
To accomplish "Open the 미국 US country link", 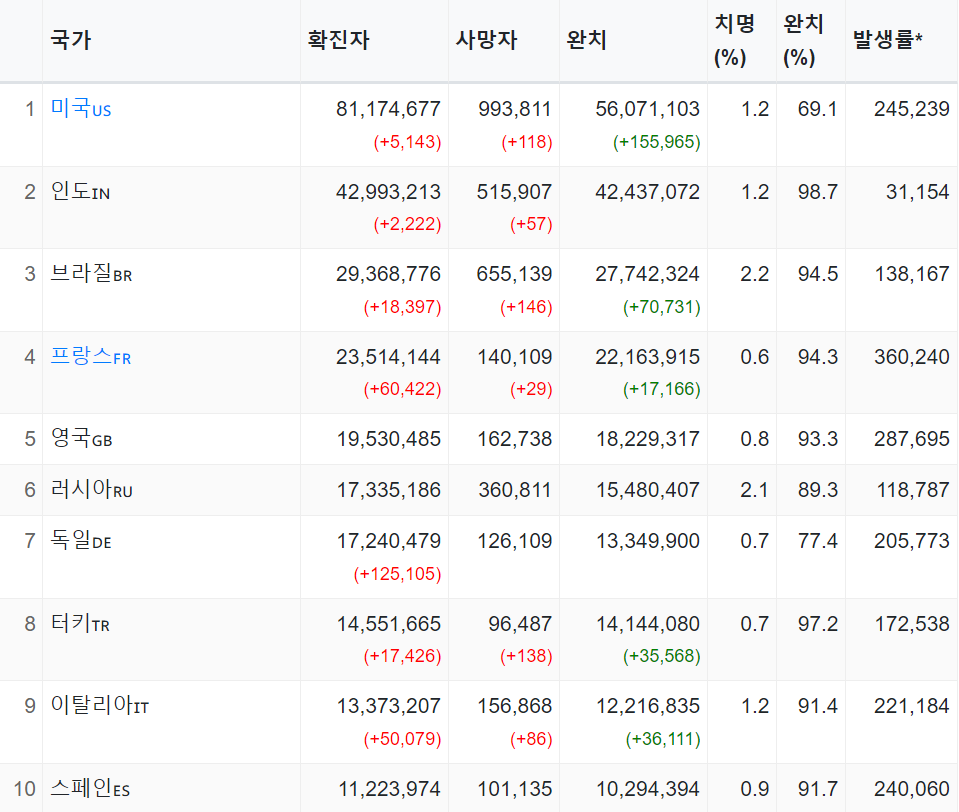I will [81, 109].
